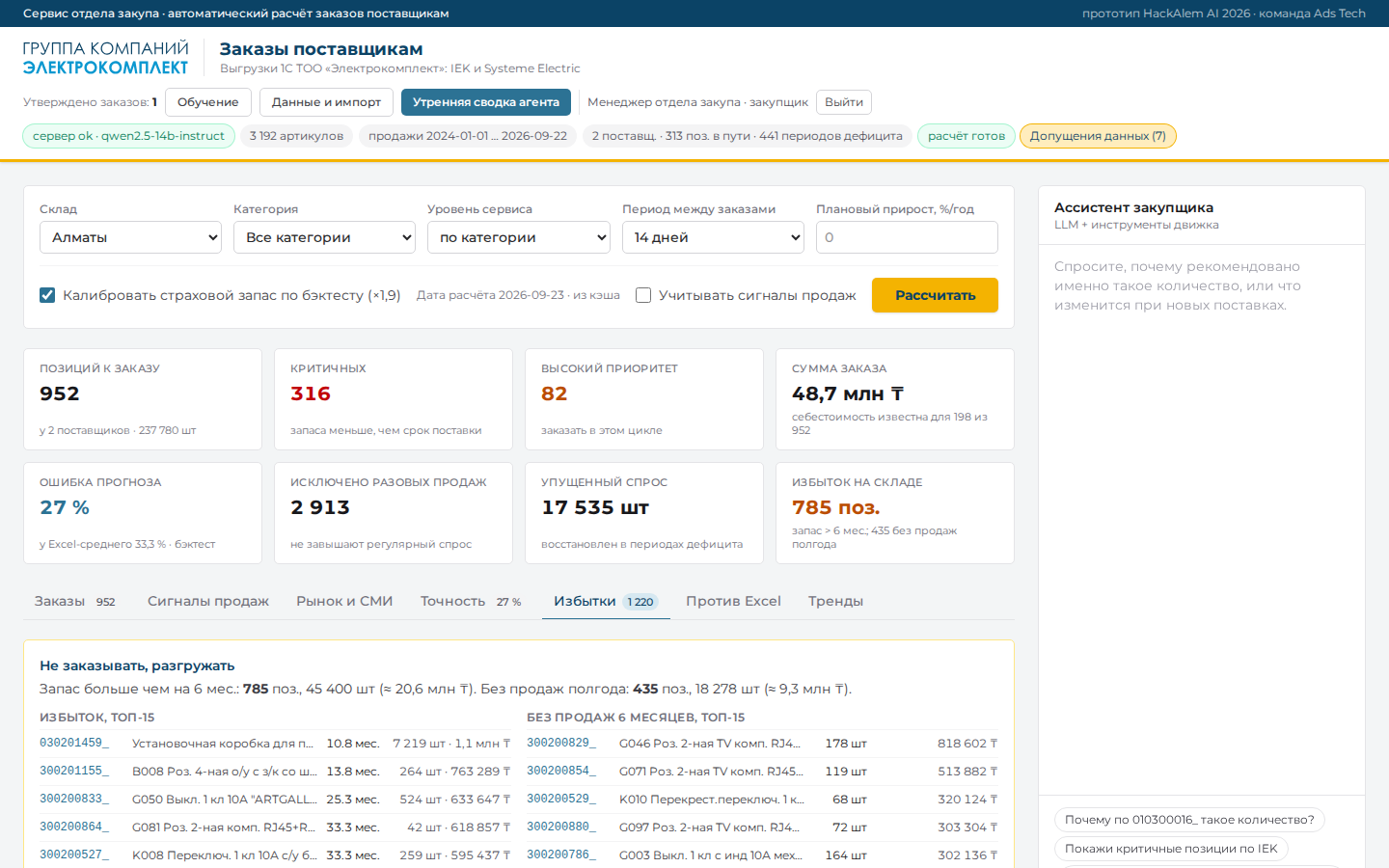Open the Сигналы продаж tab
Image resolution: width=1389 pixels, height=868 pixels.
[208, 602]
